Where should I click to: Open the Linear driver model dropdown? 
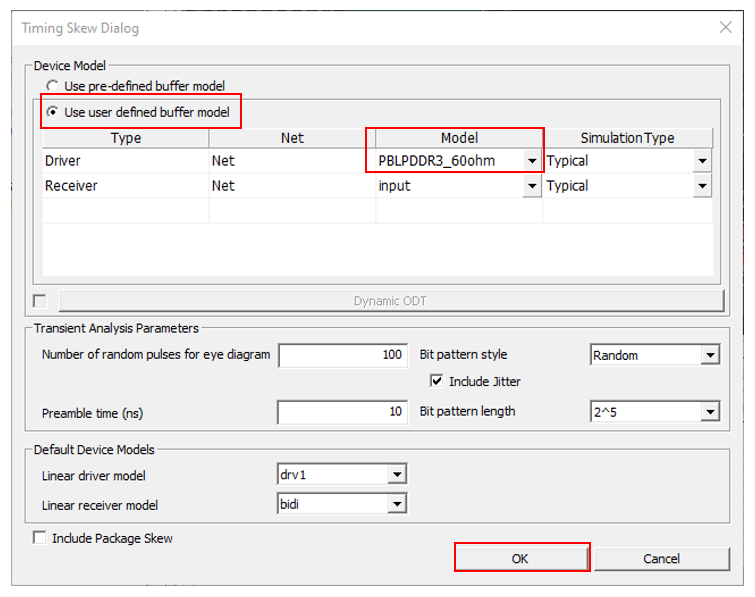[x=397, y=474]
